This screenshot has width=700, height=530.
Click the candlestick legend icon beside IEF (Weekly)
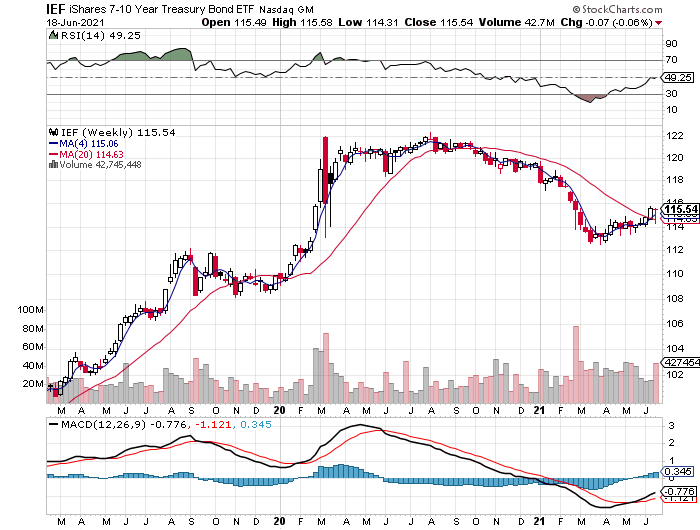[54, 132]
